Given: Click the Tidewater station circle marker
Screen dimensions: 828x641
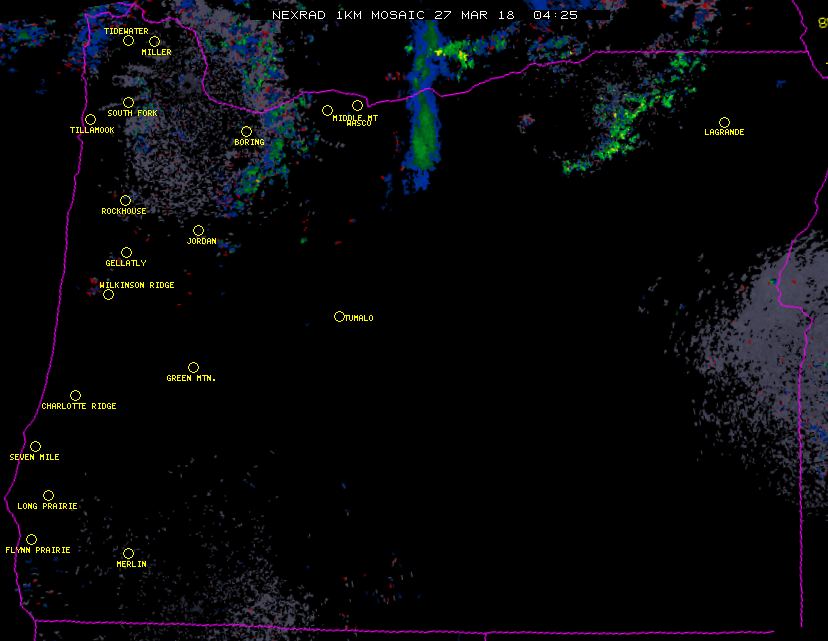Looking at the screenshot, I should [x=128, y=41].
